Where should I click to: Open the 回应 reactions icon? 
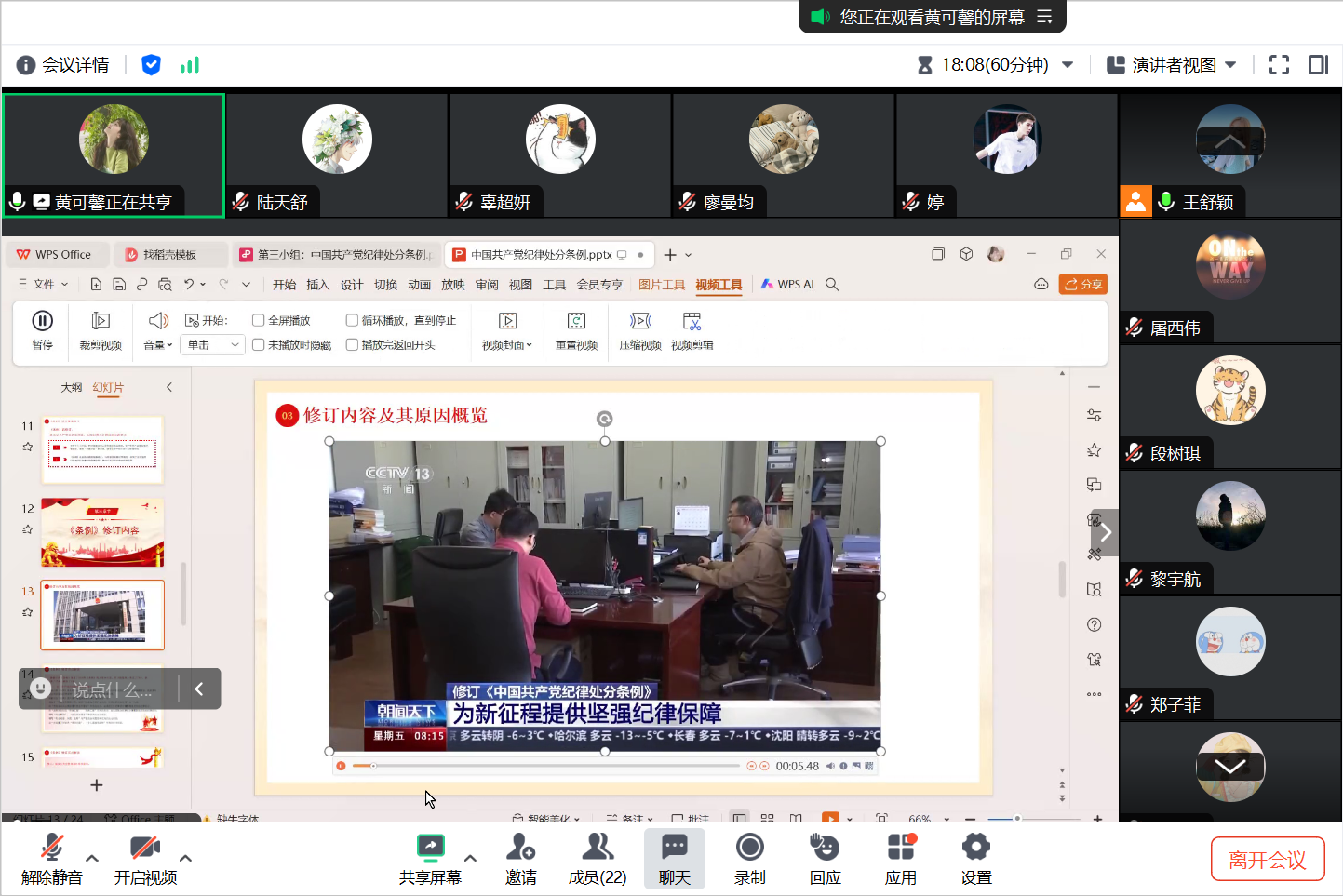pos(825,848)
